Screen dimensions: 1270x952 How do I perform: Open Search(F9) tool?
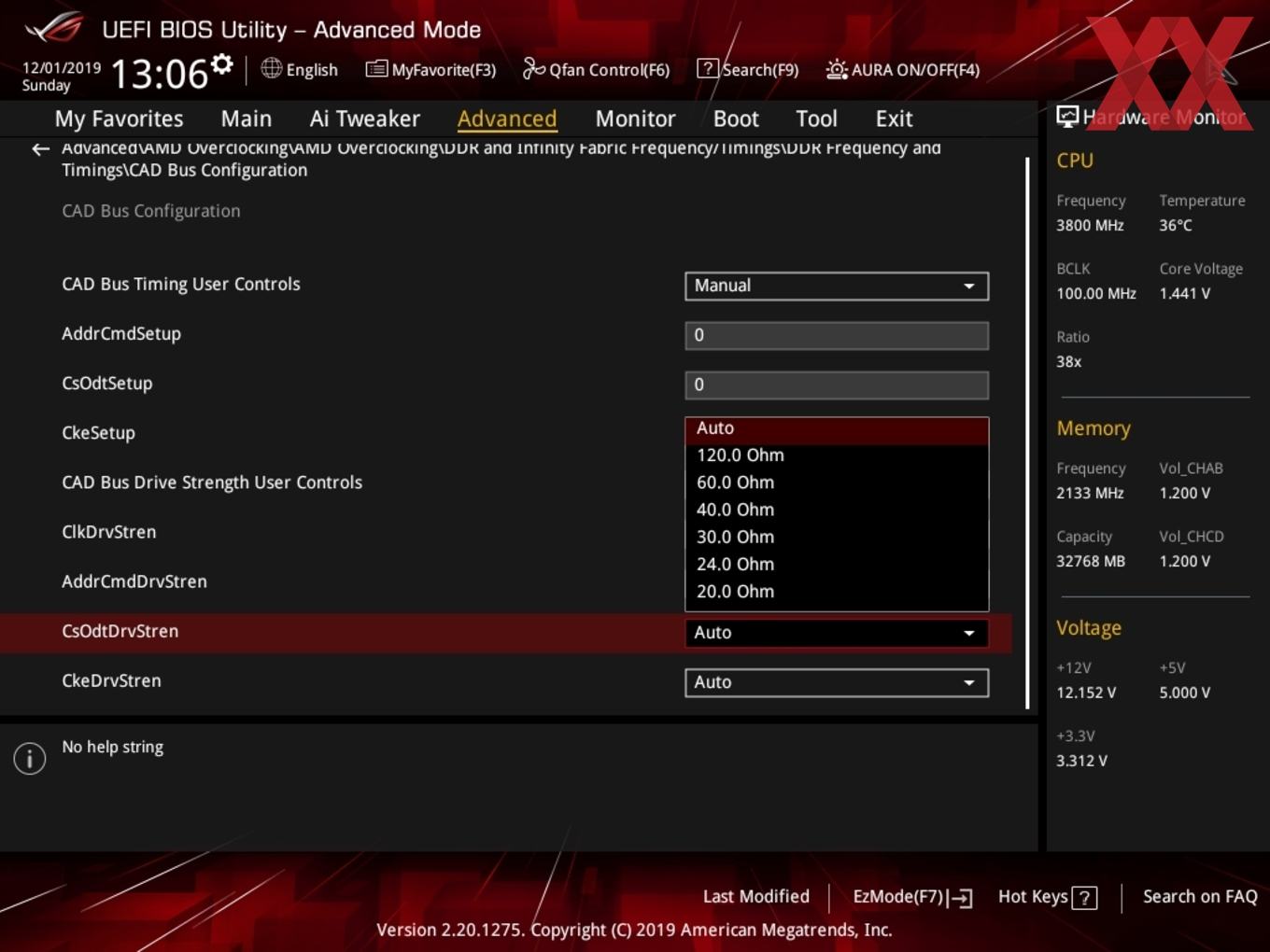pyautogui.click(x=748, y=70)
